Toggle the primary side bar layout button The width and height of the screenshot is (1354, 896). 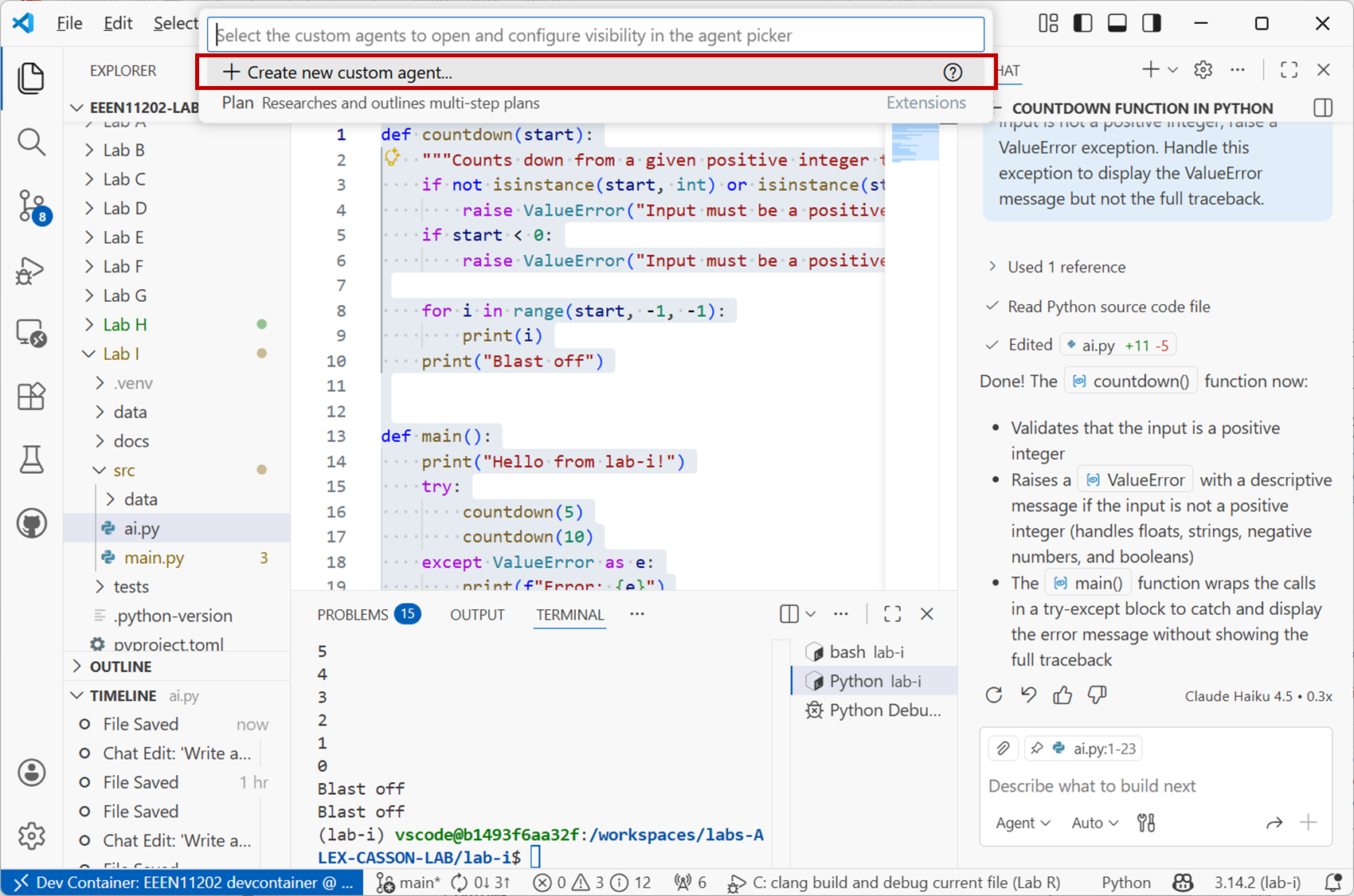point(1082,23)
